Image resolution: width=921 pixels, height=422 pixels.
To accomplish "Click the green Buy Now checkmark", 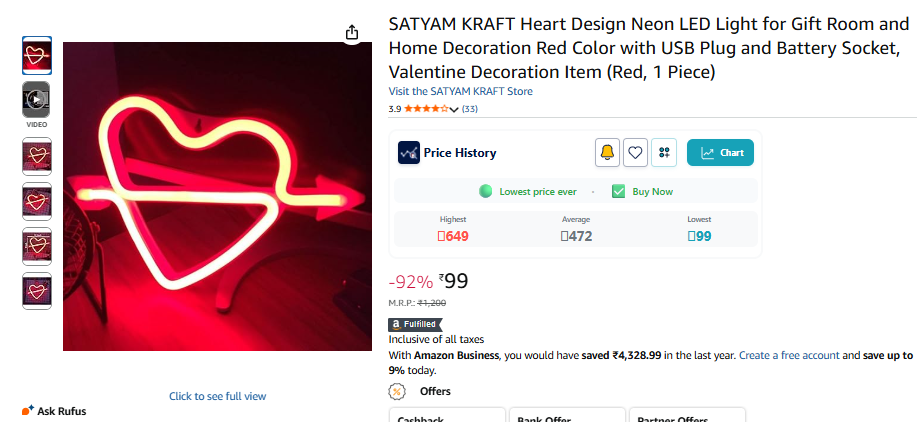I will [x=618, y=191].
